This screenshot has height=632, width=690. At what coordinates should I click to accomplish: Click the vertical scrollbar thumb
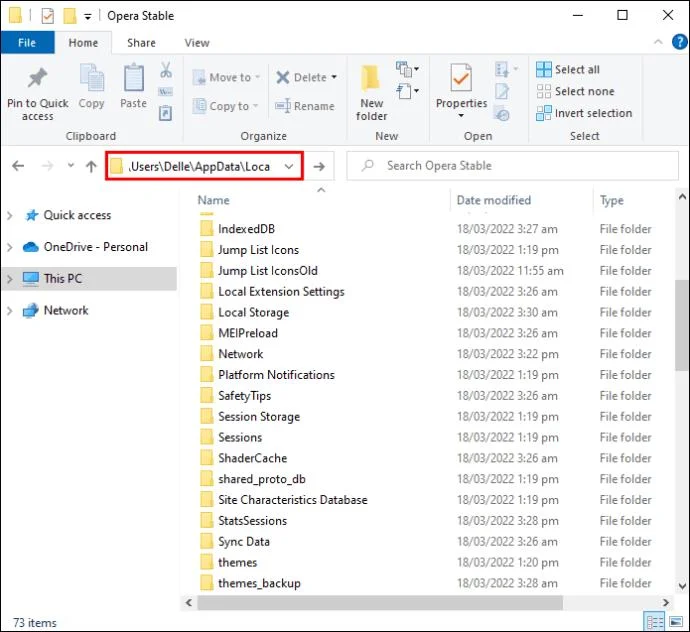[682, 325]
